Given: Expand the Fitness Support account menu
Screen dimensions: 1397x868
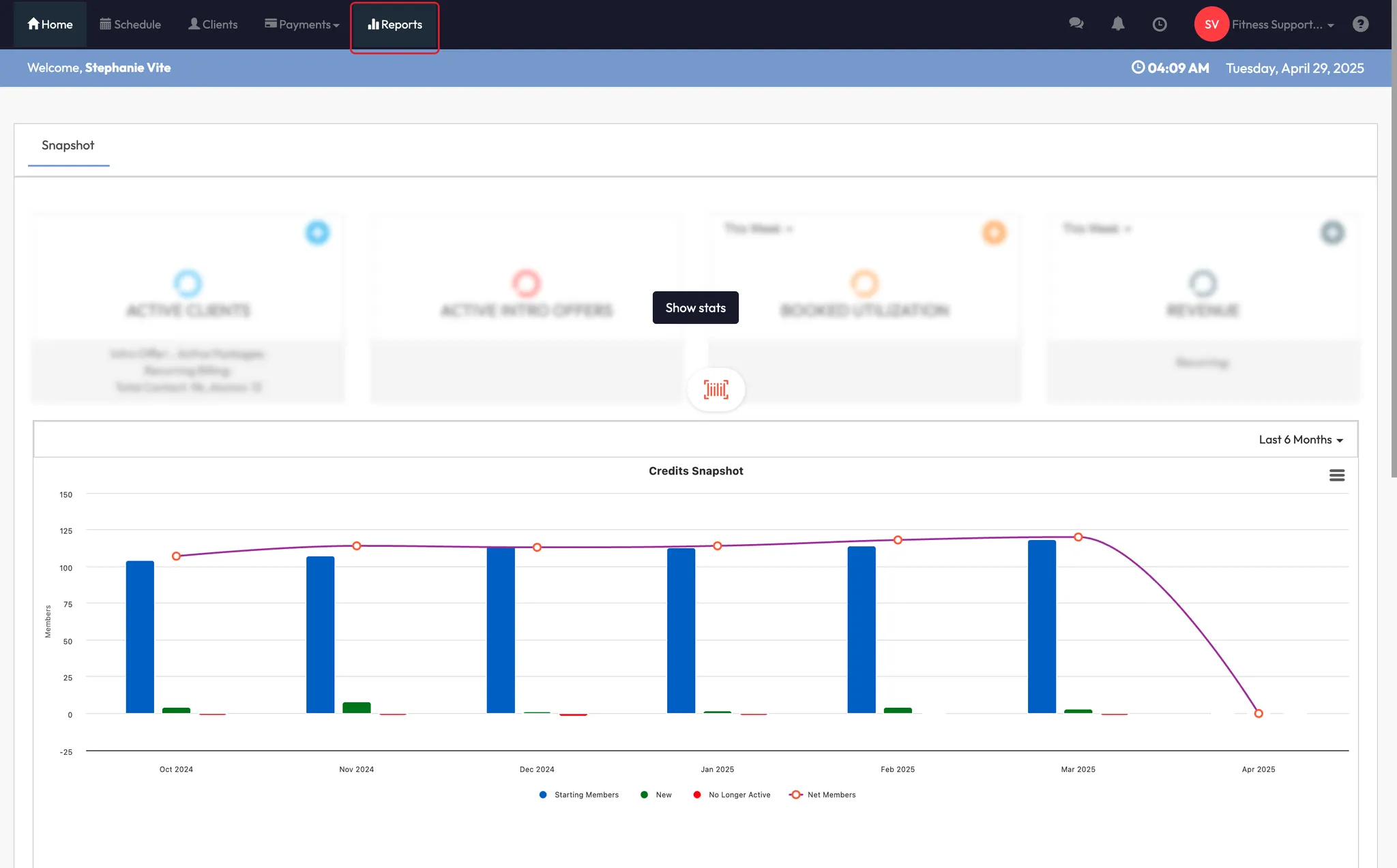Looking at the screenshot, I should [x=1282, y=25].
